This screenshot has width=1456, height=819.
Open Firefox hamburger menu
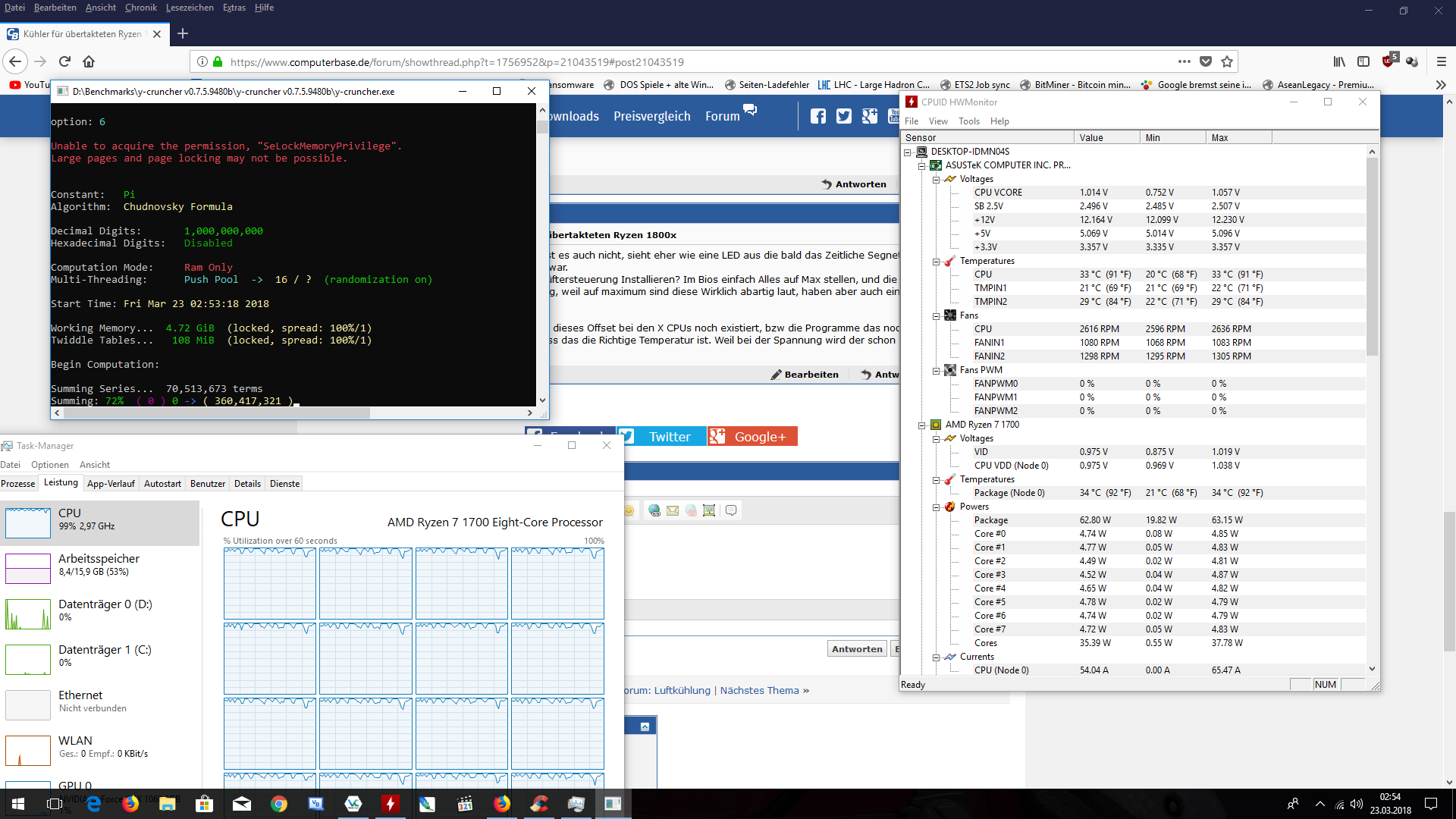(1441, 61)
